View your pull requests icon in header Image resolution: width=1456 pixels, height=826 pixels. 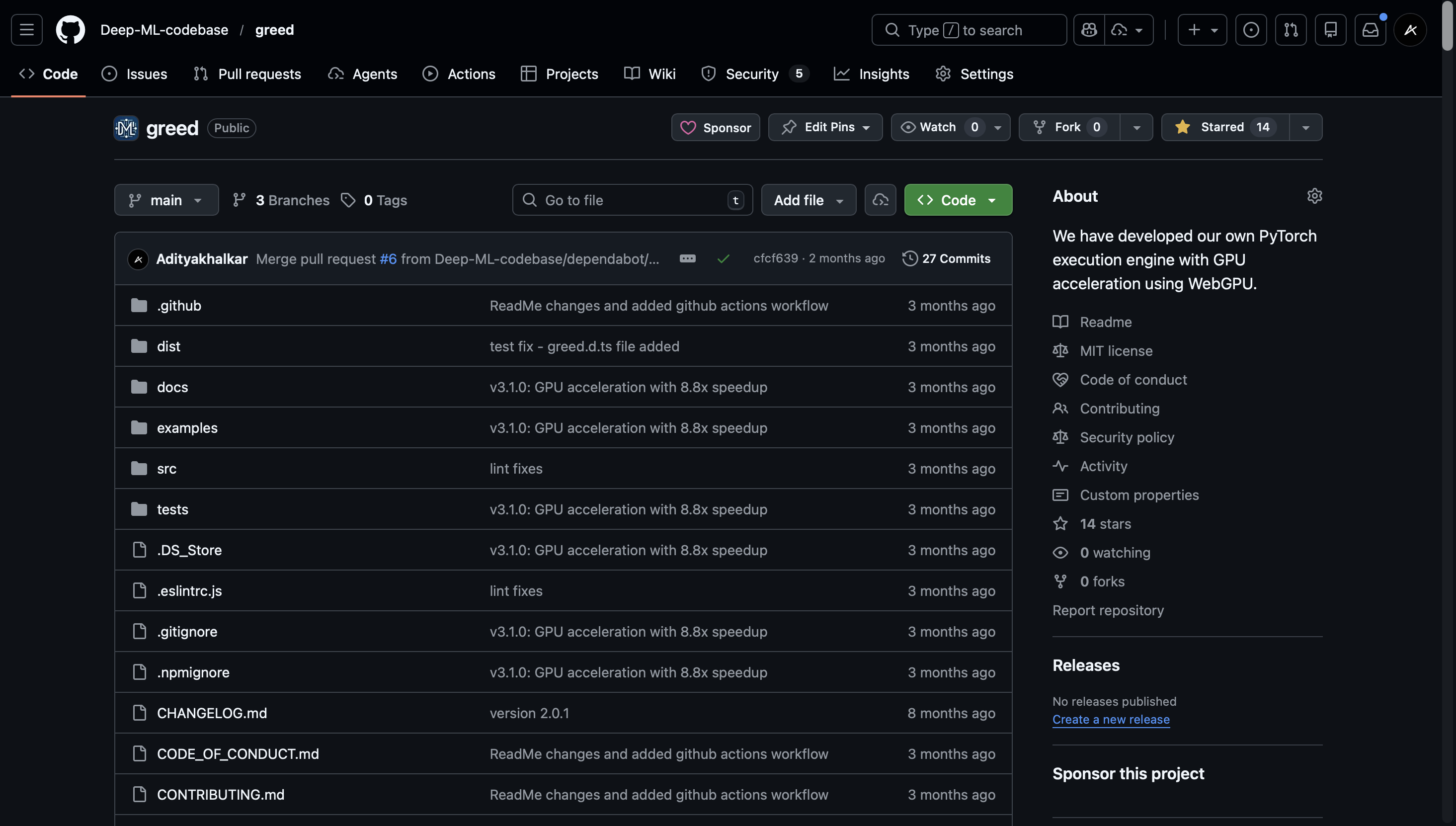pyautogui.click(x=1291, y=29)
